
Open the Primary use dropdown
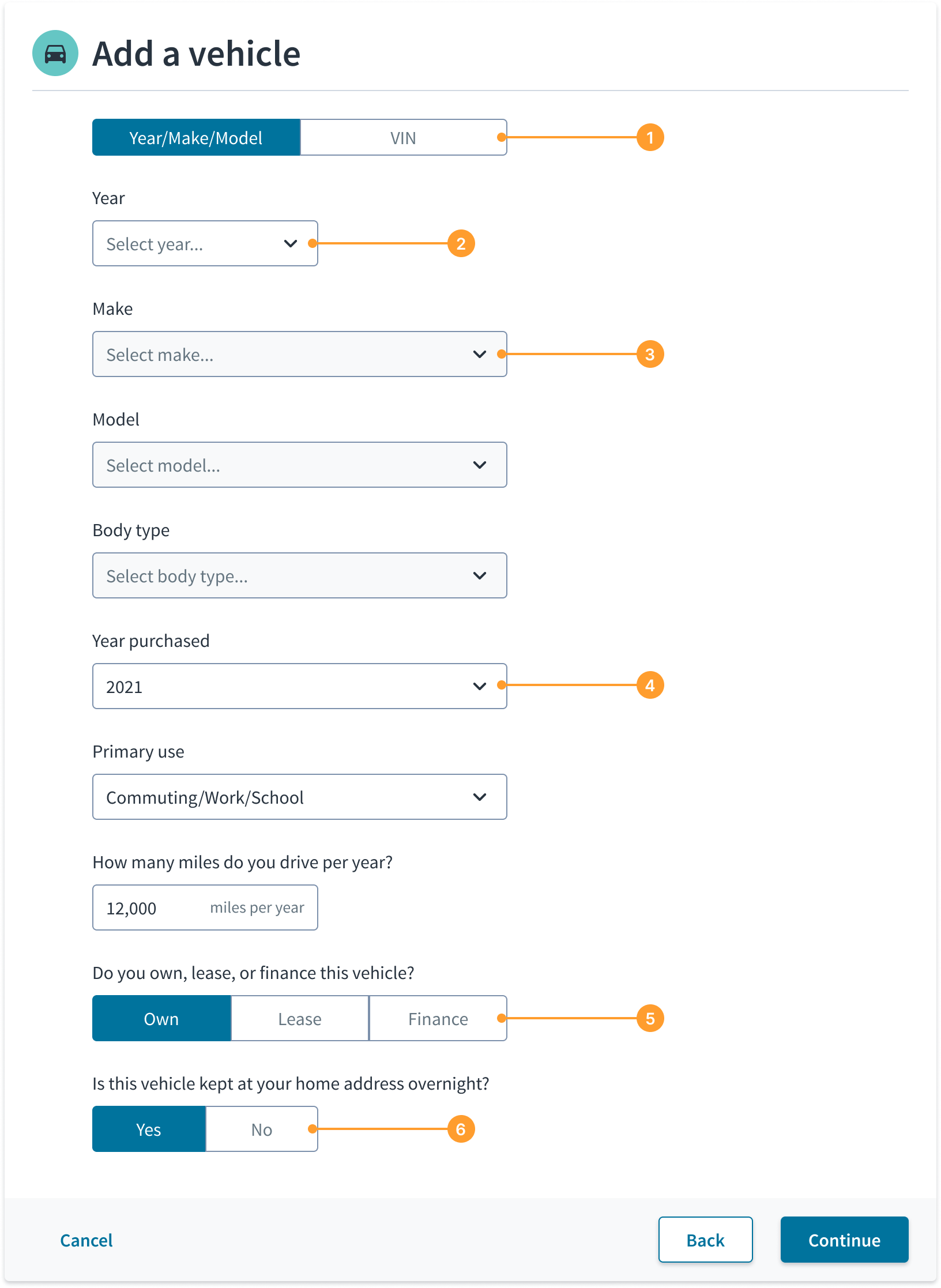tap(300, 797)
